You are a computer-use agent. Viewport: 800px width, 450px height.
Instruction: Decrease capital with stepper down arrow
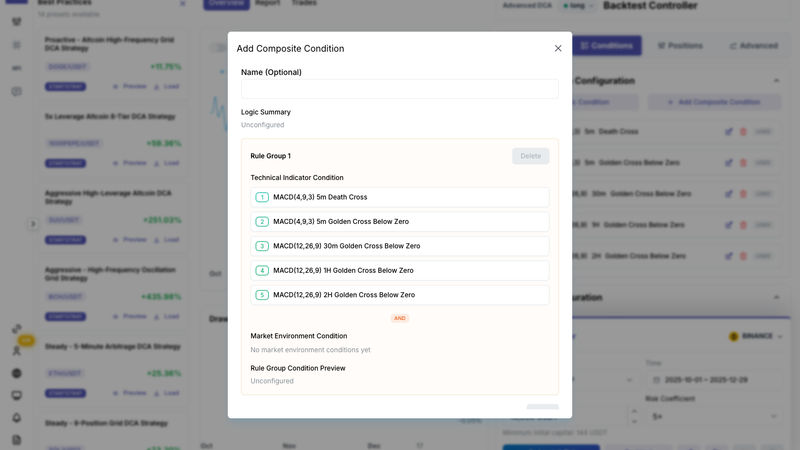[x=634, y=422]
